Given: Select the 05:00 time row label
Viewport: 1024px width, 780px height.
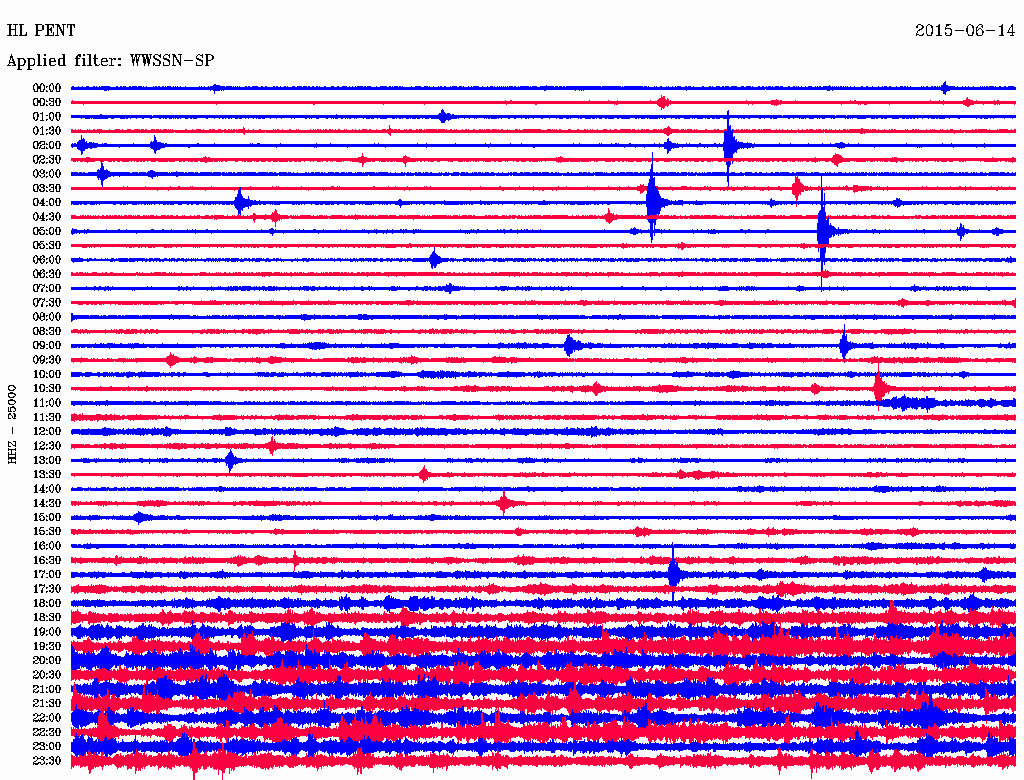Looking at the screenshot, I should click(x=46, y=231).
